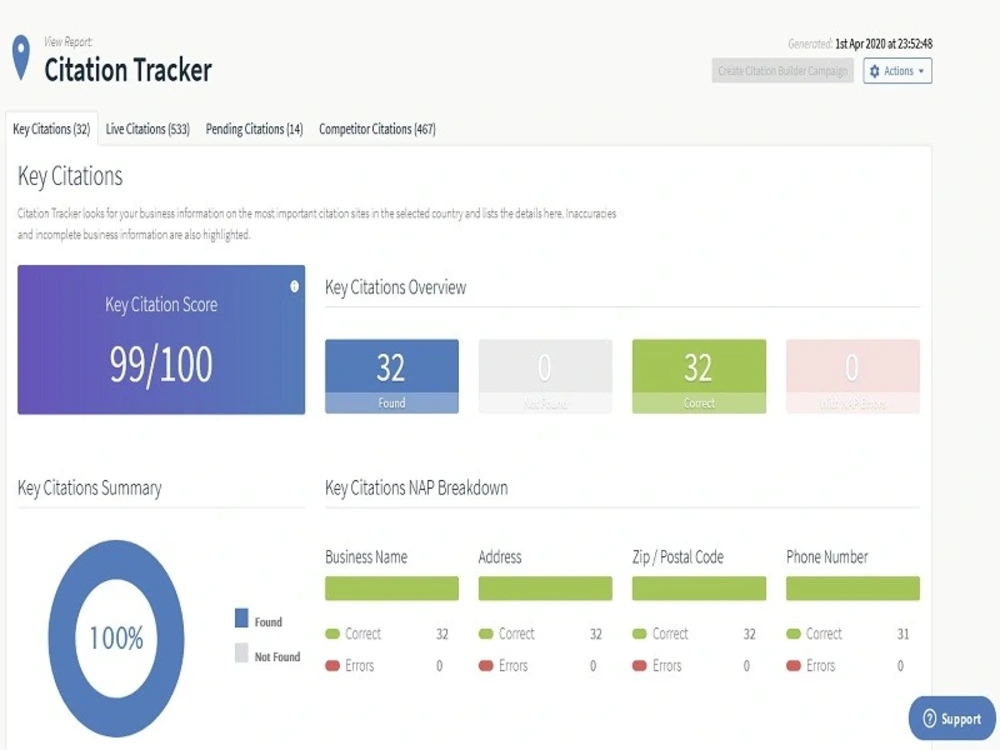1000x750 pixels.
Task: Click the Key Citations NAP Breakdown heading
Action: [x=416, y=488]
